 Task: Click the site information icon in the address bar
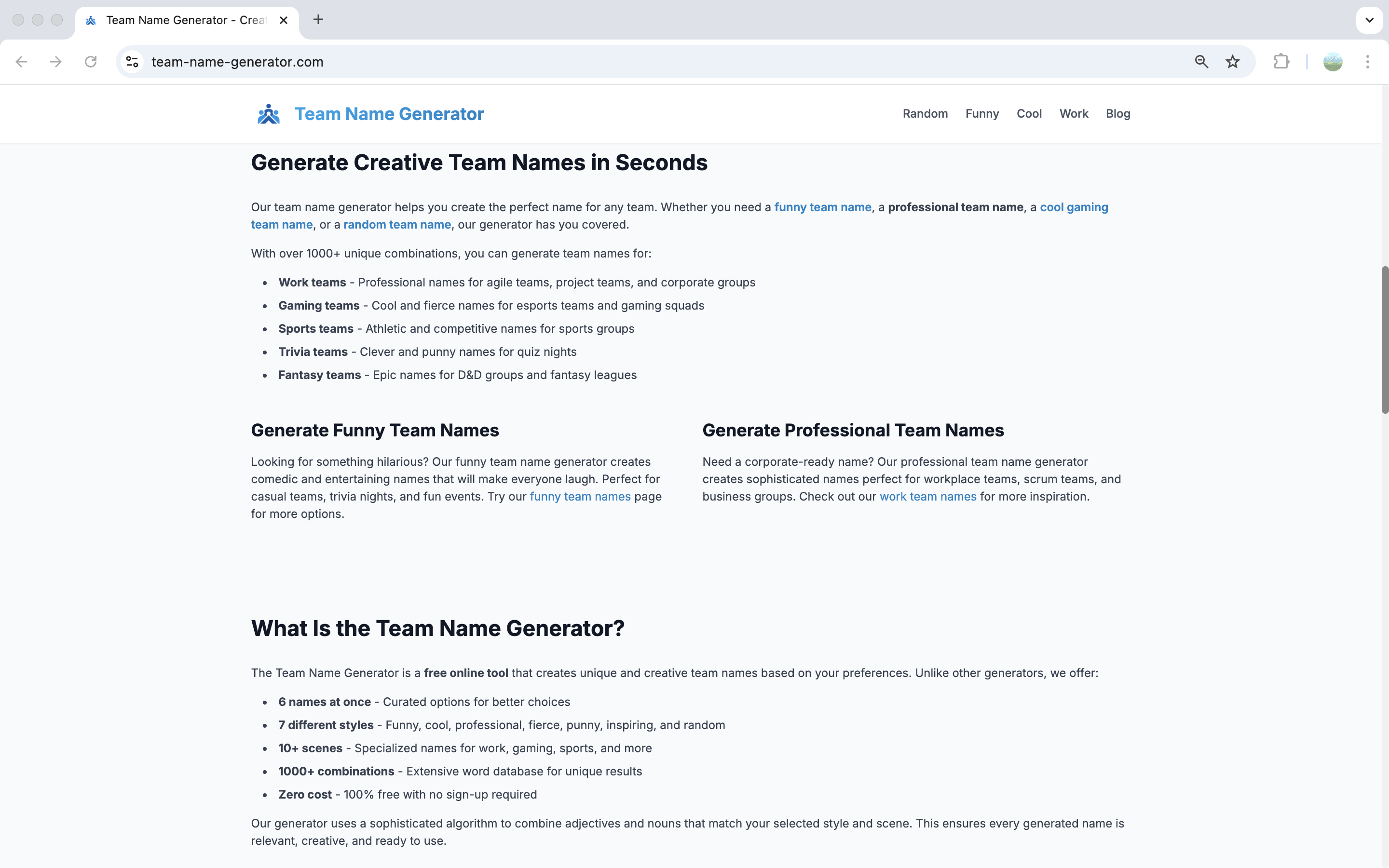pos(132,61)
